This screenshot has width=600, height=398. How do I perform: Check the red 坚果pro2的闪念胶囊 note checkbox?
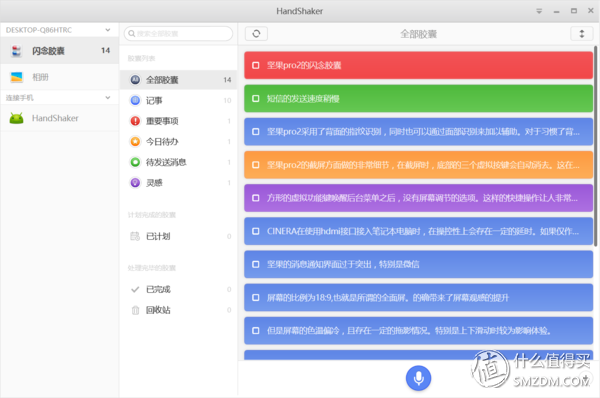[x=256, y=65]
